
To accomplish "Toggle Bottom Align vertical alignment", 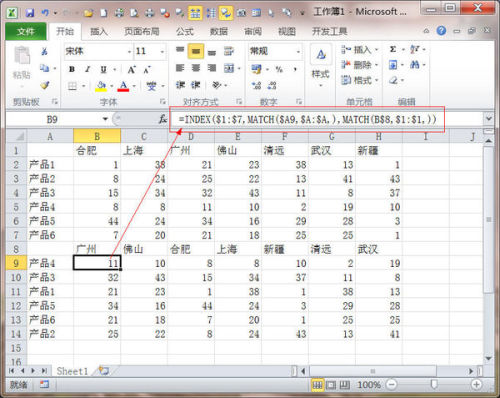I will pos(212,52).
